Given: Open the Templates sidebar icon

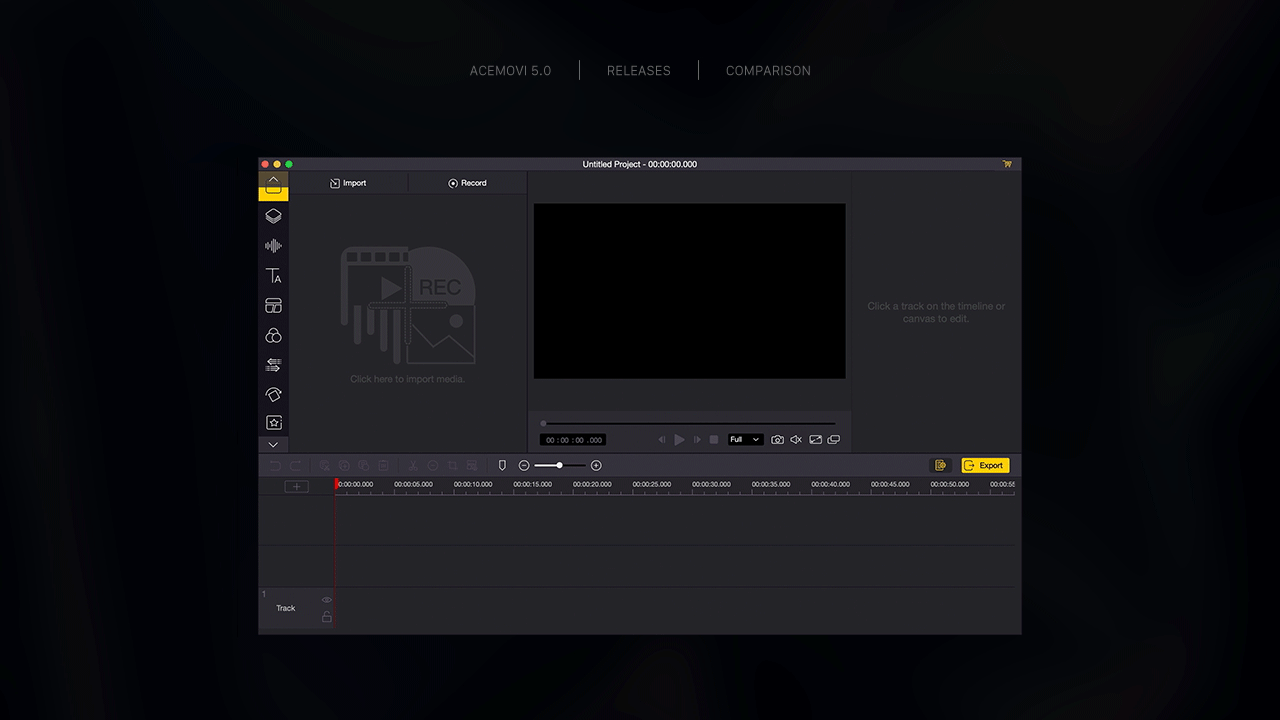Looking at the screenshot, I should click(x=273, y=306).
